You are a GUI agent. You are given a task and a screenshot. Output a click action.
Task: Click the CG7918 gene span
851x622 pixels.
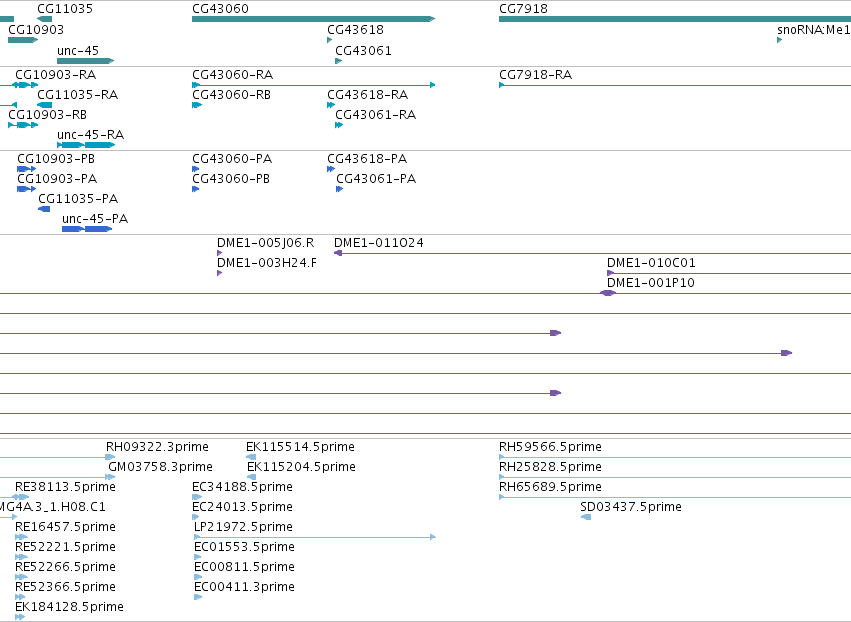[x=675, y=19]
